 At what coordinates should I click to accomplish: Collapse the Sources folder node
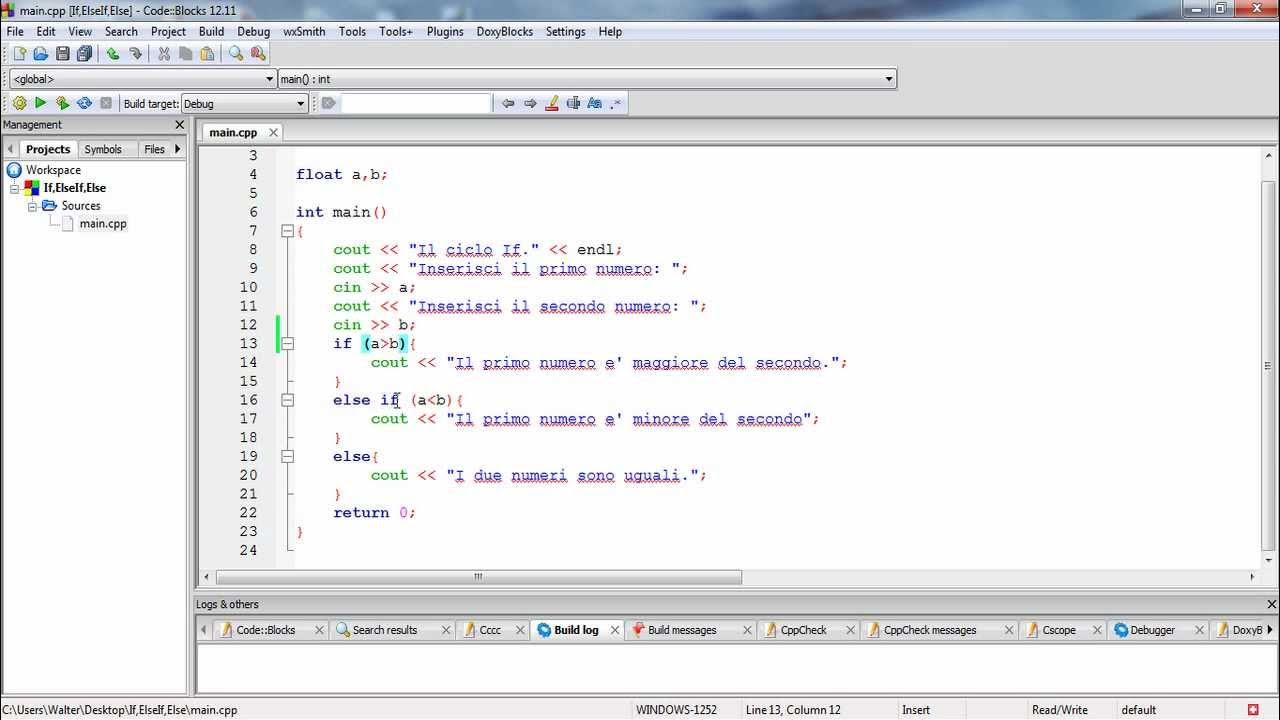click(x=32, y=205)
